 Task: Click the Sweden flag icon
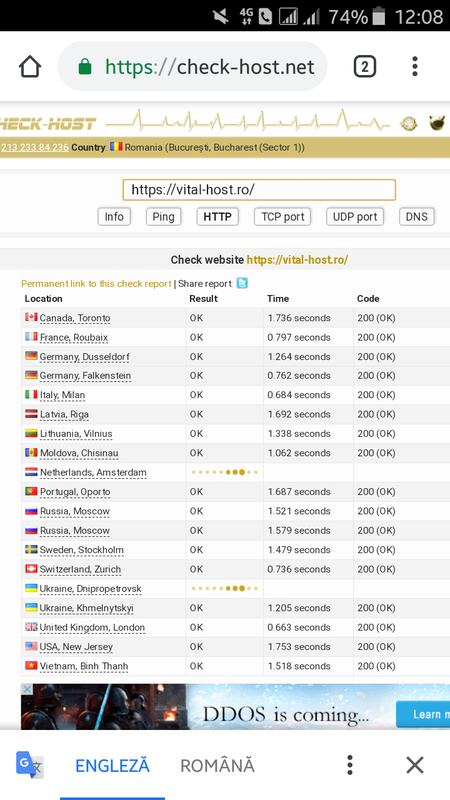click(31, 549)
